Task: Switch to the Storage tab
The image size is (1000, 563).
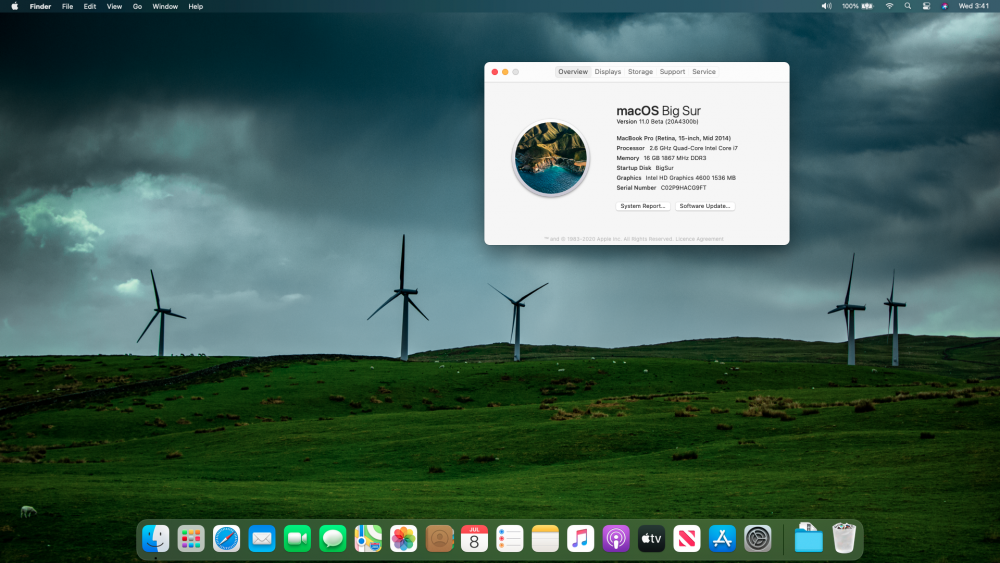Action: click(x=640, y=72)
